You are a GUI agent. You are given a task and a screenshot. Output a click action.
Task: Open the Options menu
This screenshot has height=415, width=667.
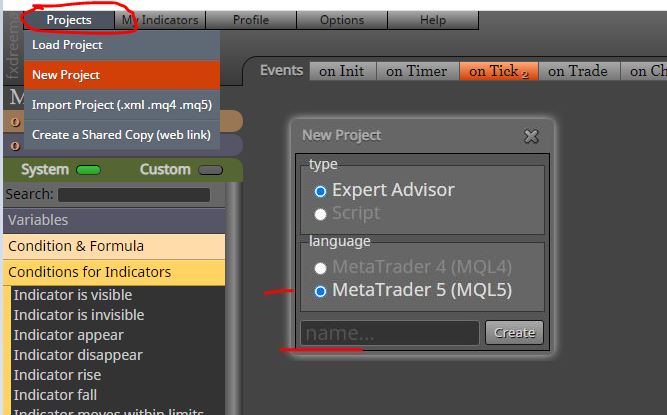342,20
